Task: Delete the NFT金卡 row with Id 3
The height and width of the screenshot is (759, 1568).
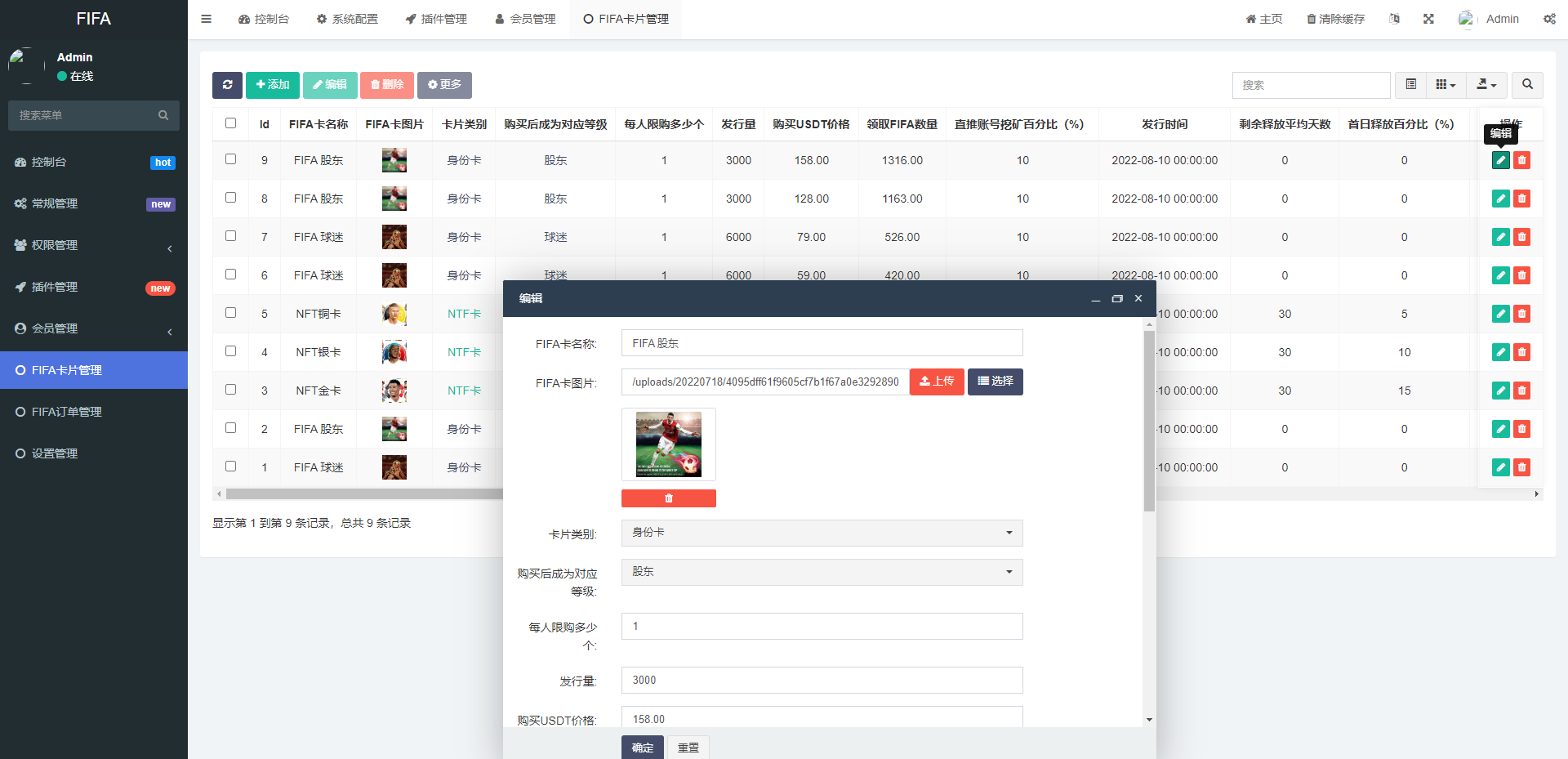Action: pyautogui.click(x=1521, y=391)
